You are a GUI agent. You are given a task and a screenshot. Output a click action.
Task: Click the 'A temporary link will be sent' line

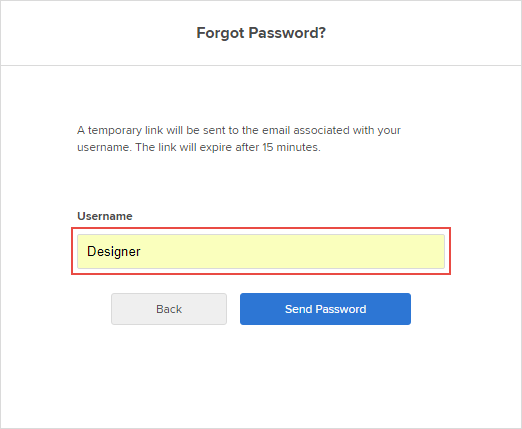(239, 130)
